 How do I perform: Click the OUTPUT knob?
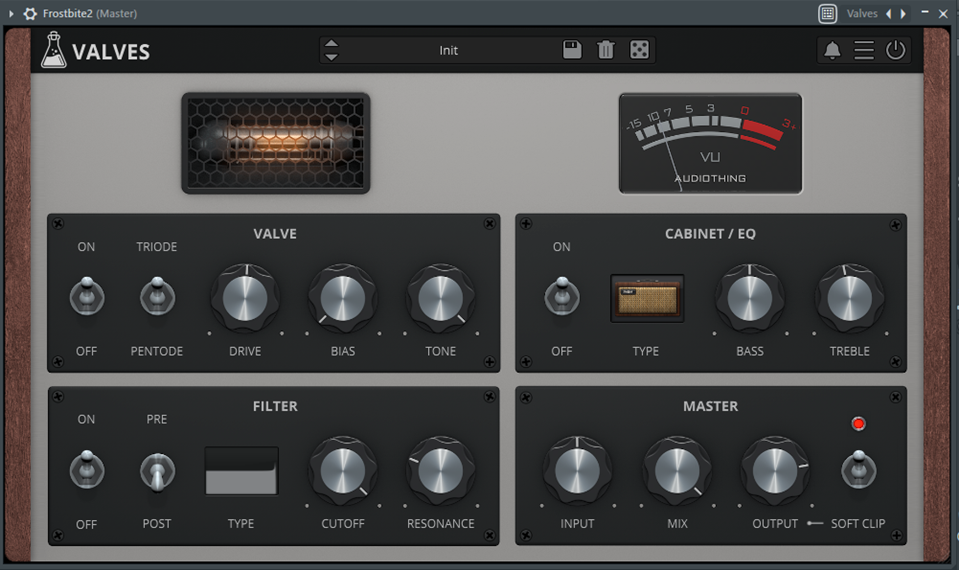(775, 471)
